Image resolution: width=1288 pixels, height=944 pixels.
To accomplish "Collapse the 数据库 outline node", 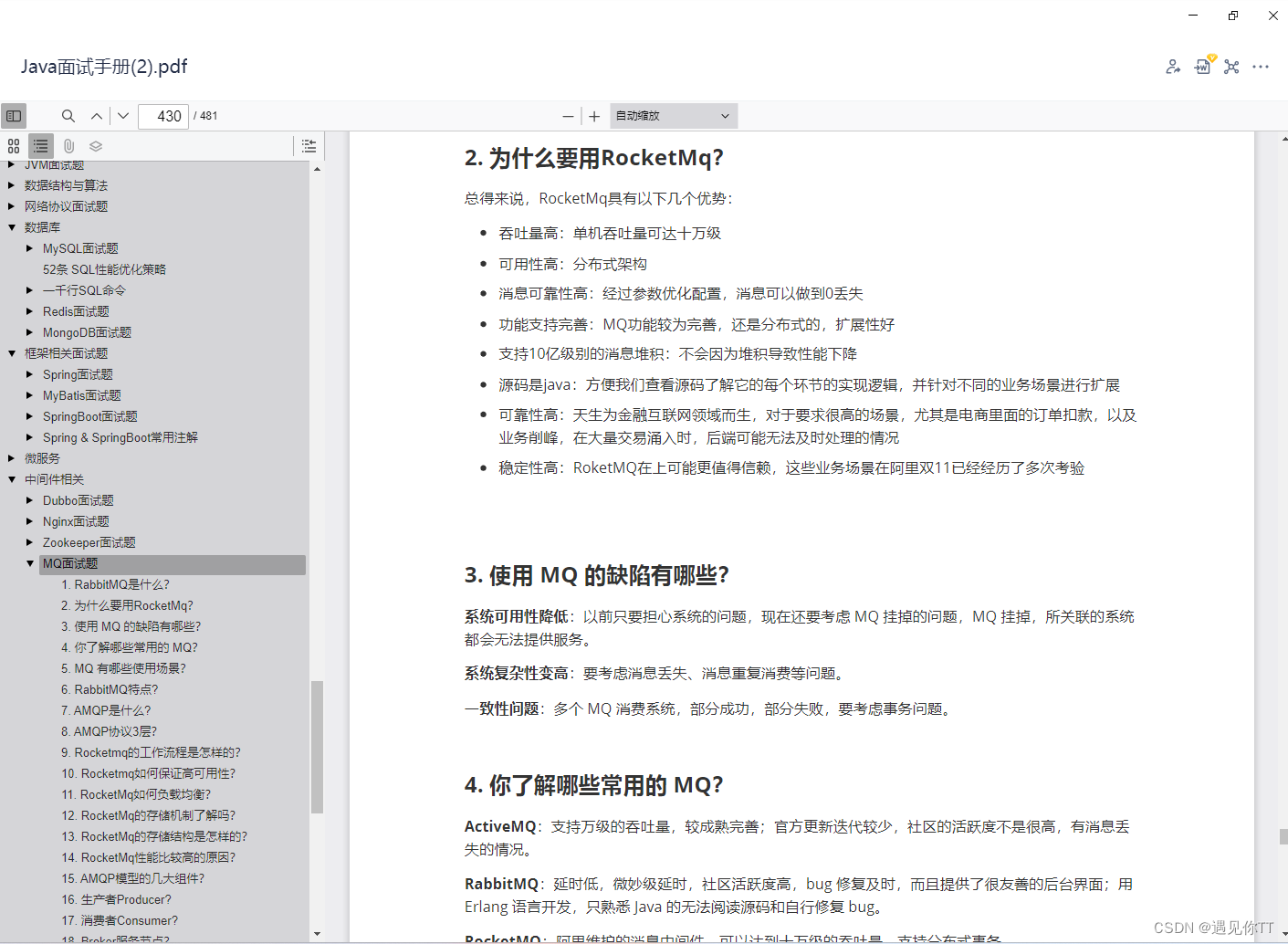I will (11, 227).
